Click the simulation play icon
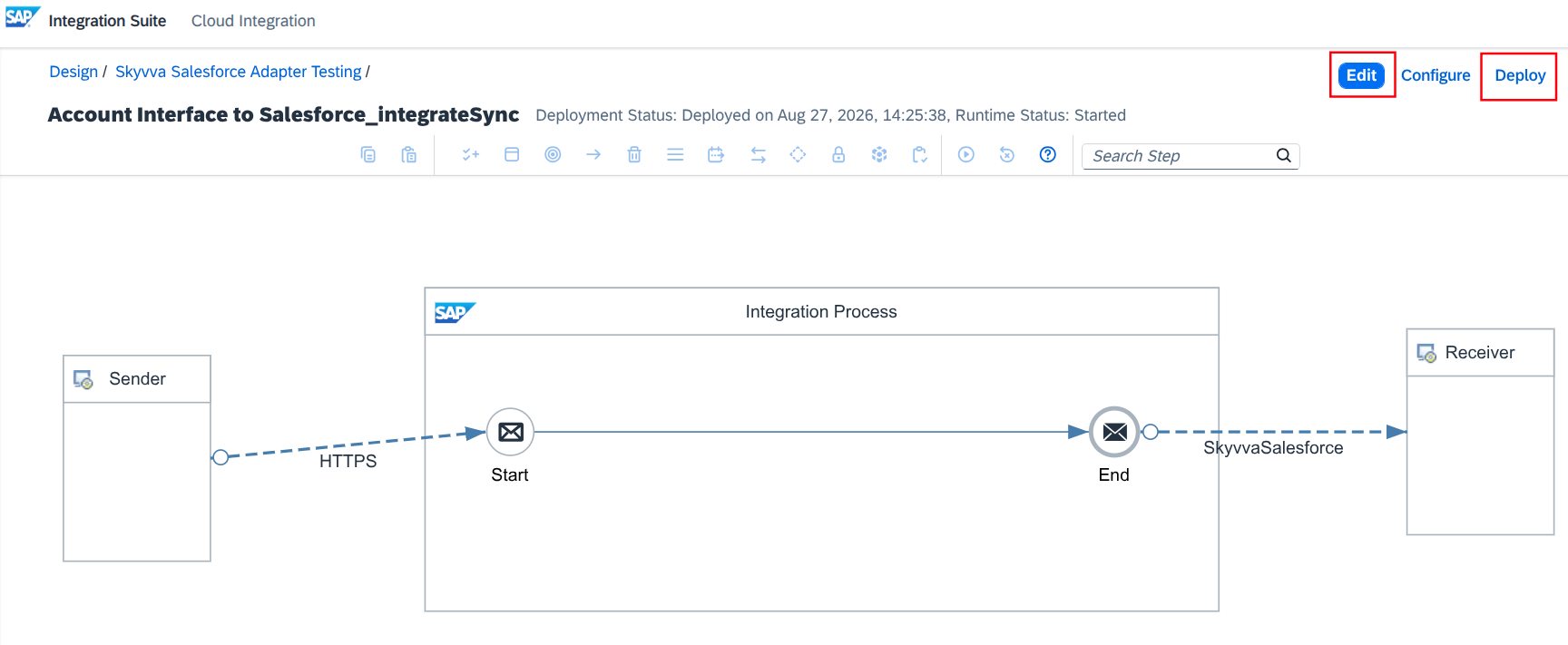This screenshot has height=645, width=1568. pos(966,154)
